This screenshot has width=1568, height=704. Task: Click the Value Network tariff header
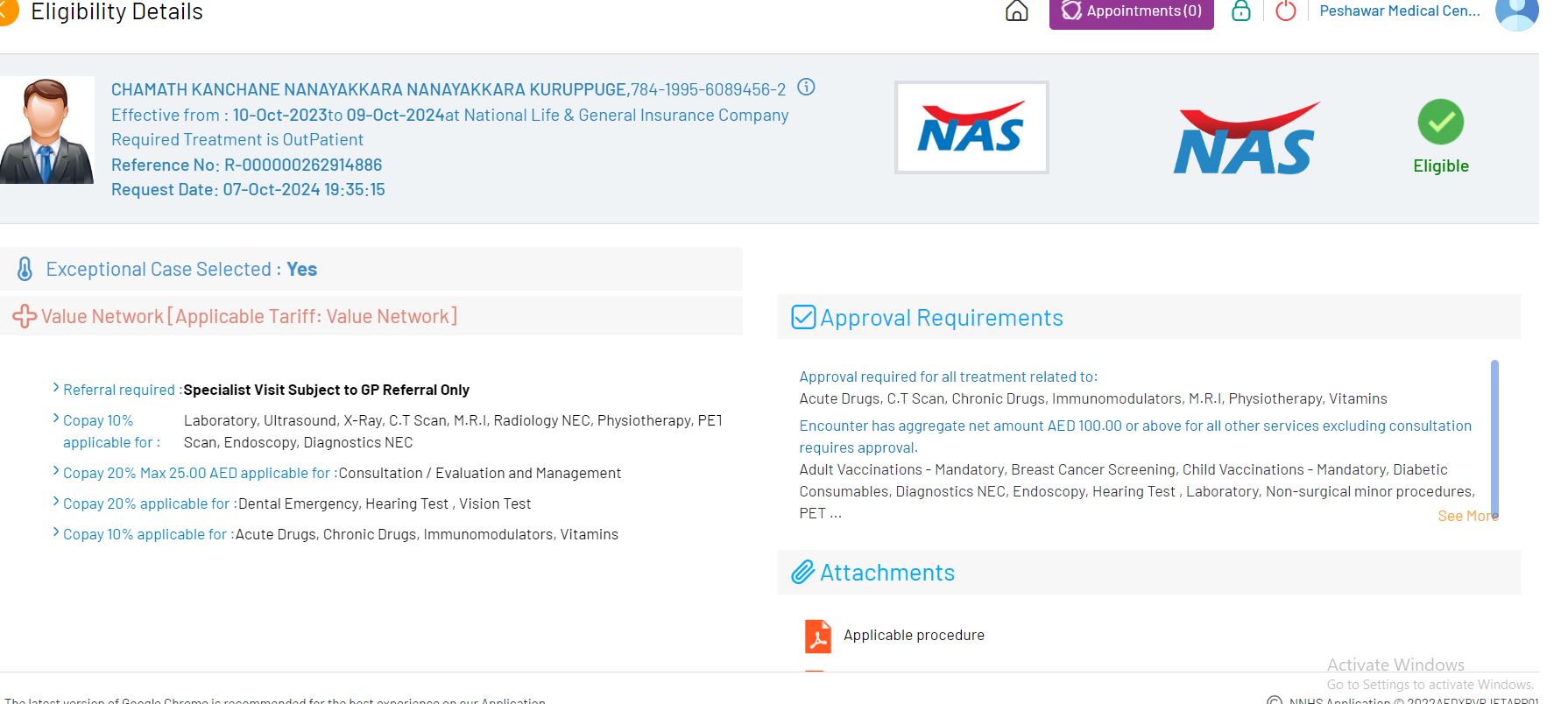click(249, 316)
